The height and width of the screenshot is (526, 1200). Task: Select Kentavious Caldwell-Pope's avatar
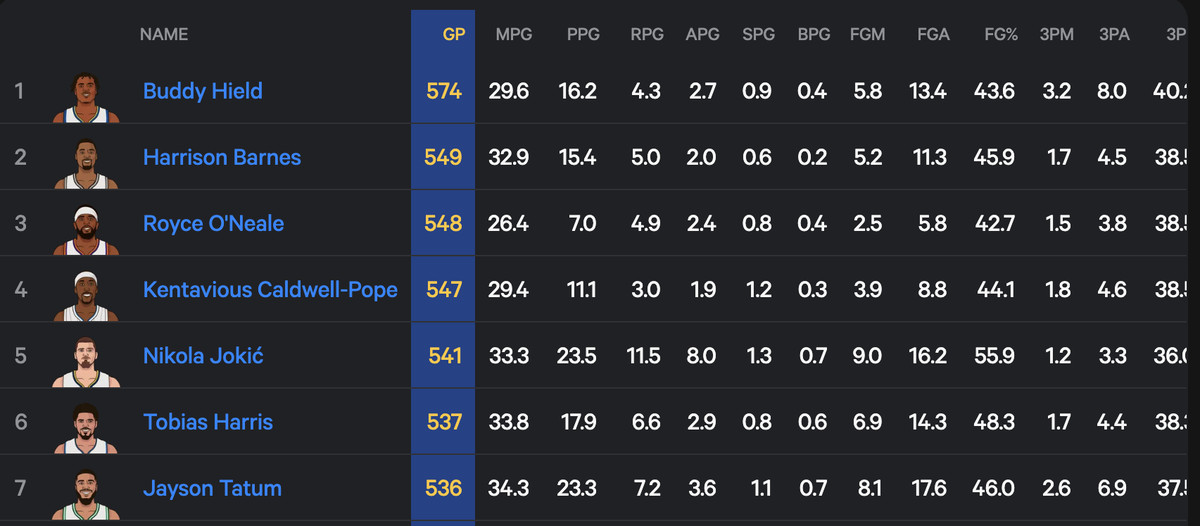coord(86,295)
